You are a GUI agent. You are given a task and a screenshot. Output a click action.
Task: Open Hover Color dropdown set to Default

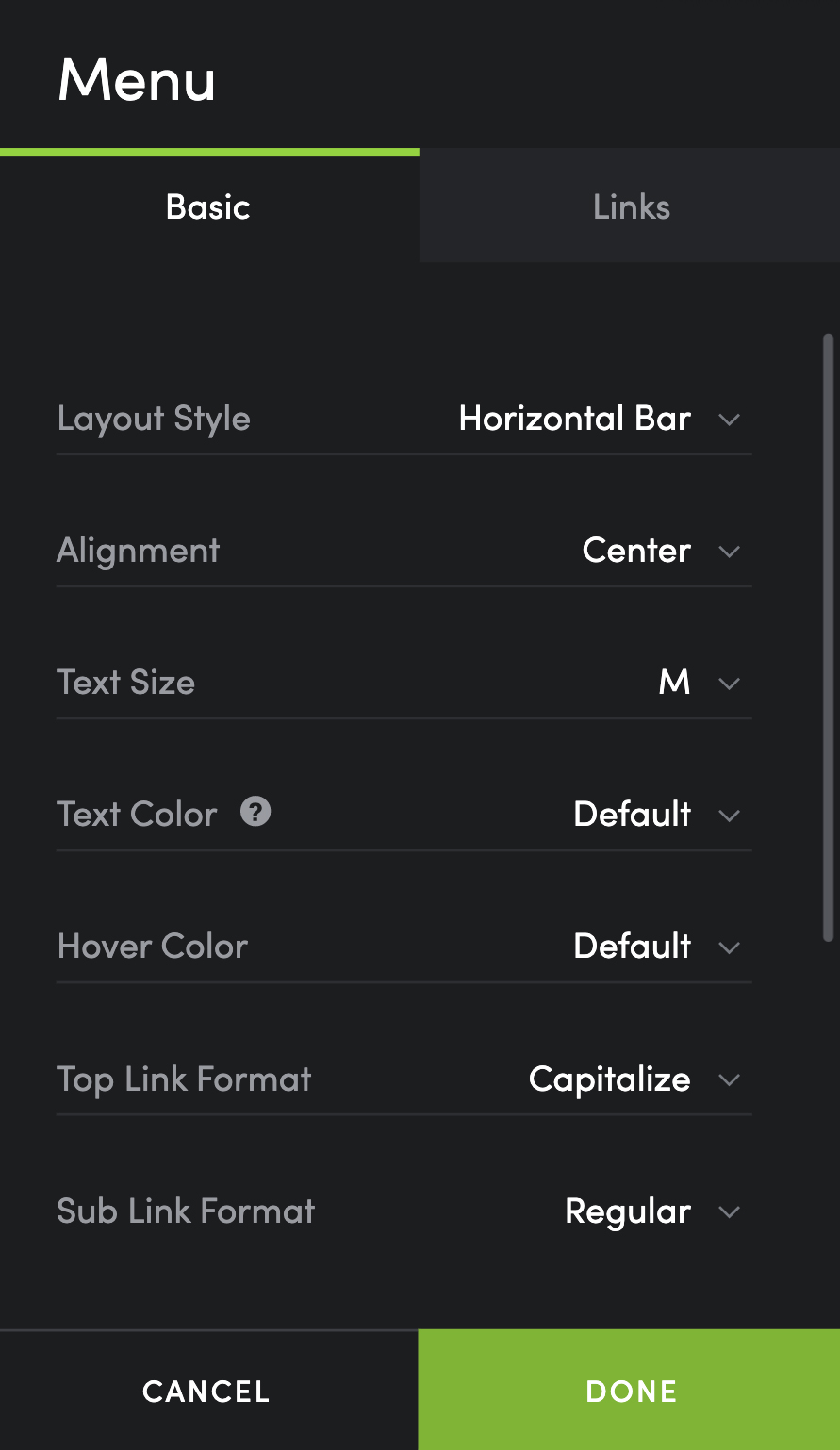click(656, 947)
